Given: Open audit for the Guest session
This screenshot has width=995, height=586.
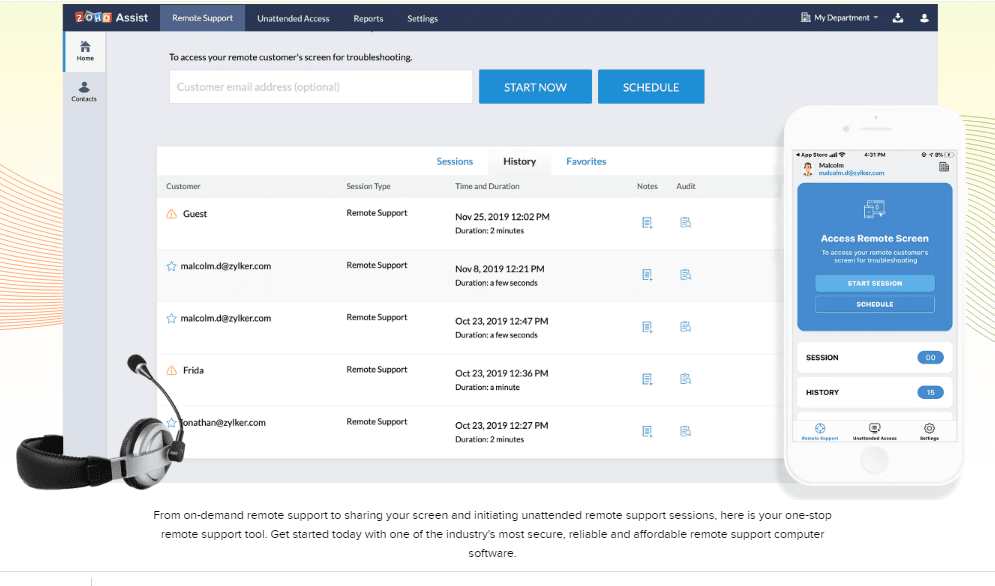Looking at the screenshot, I should [685, 222].
